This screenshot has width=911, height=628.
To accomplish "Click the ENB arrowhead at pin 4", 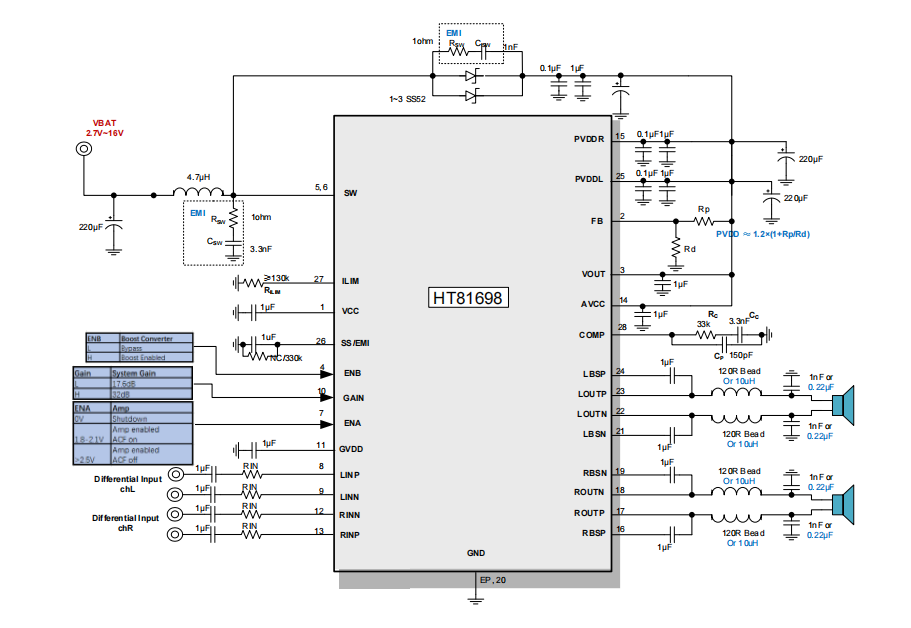I will [x=327, y=374].
